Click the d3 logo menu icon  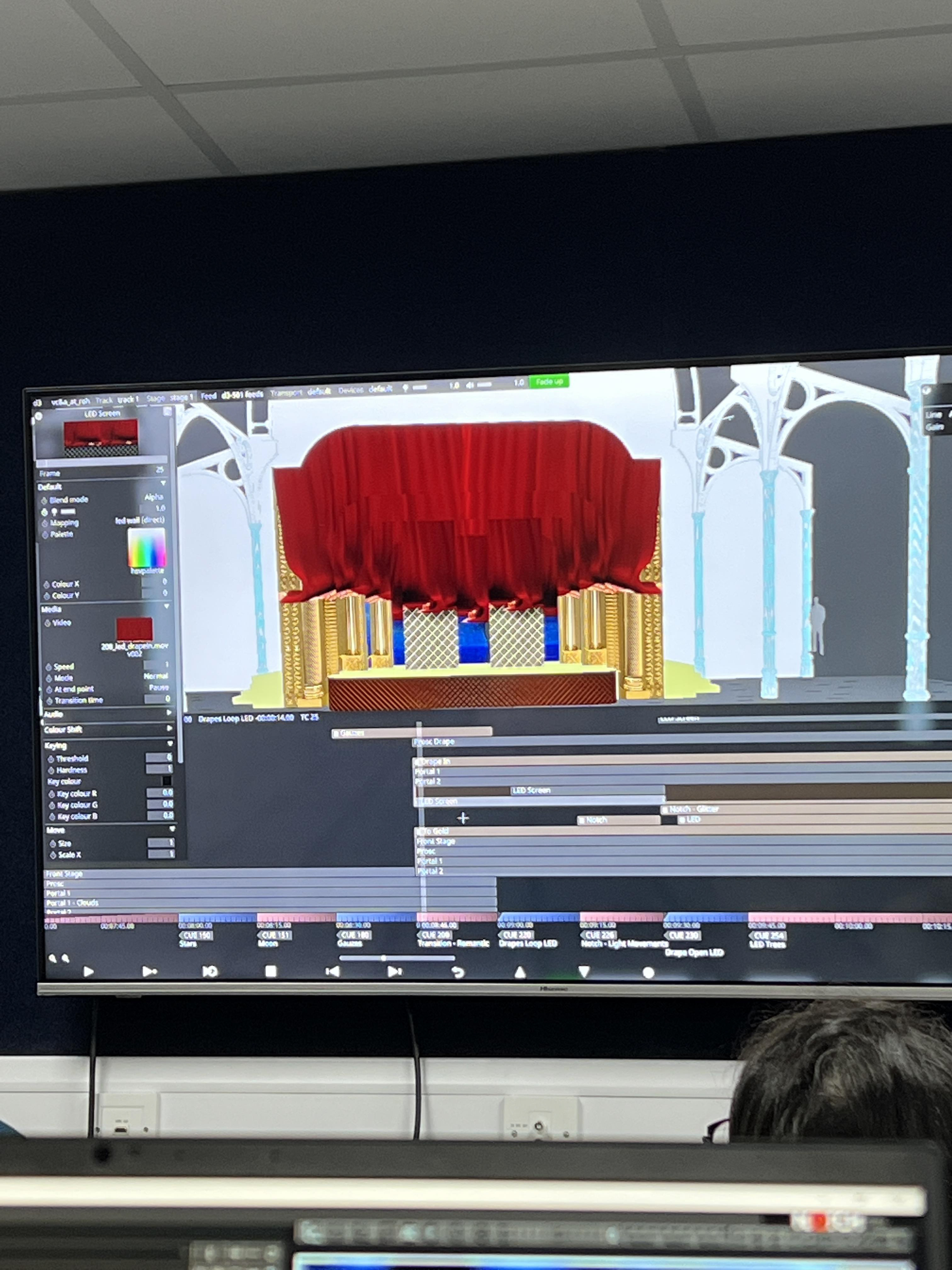tap(37, 403)
